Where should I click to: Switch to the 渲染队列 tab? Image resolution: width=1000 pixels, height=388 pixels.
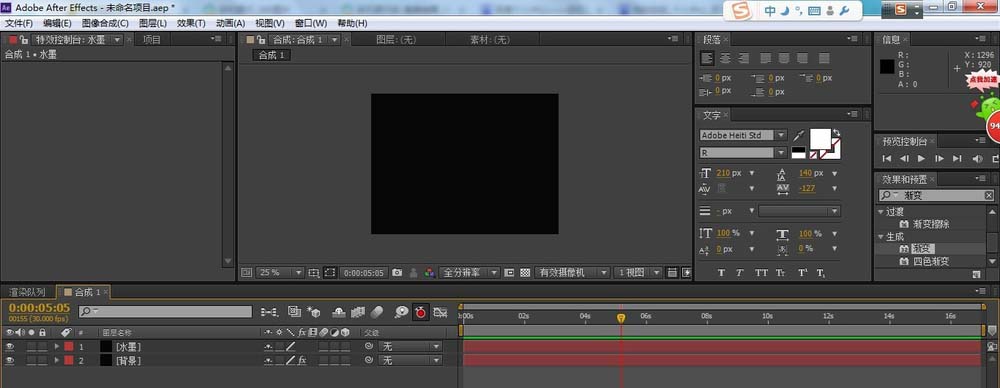tap(27, 292)
